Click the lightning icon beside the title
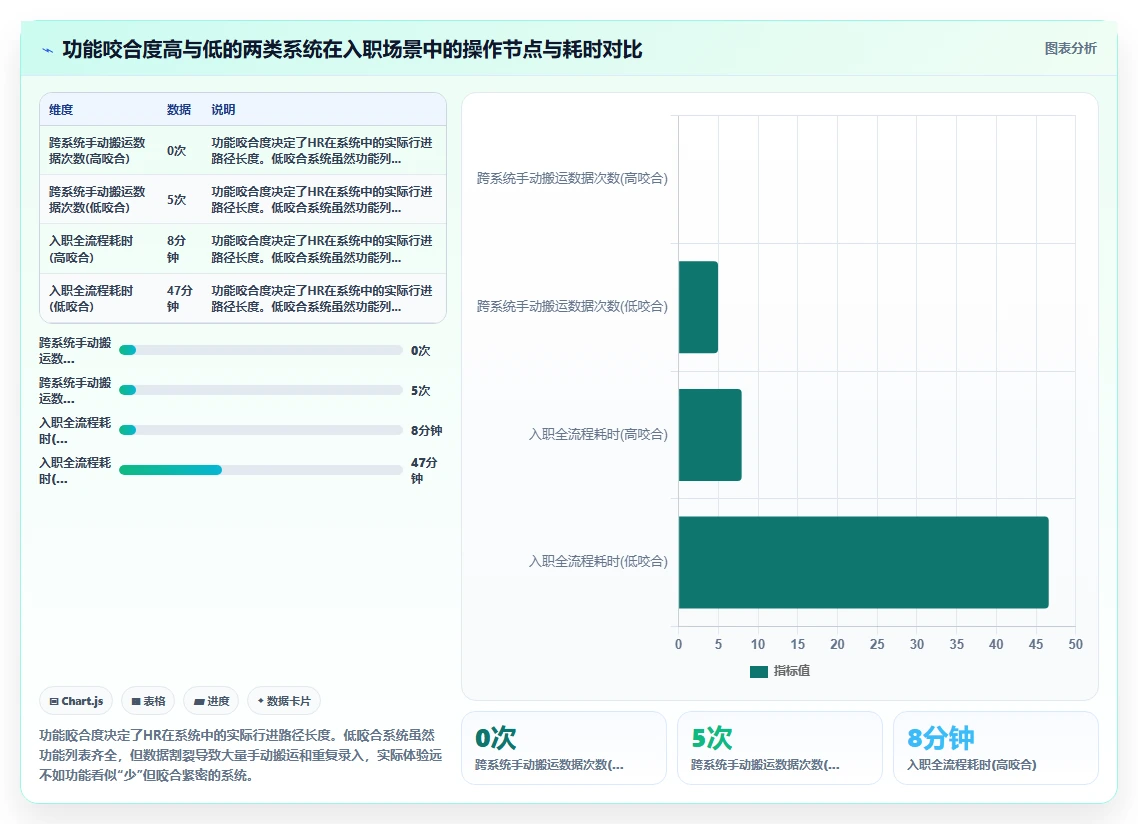Image resolution: width=1138 pixels, height=824 pixels. point(47,50)
